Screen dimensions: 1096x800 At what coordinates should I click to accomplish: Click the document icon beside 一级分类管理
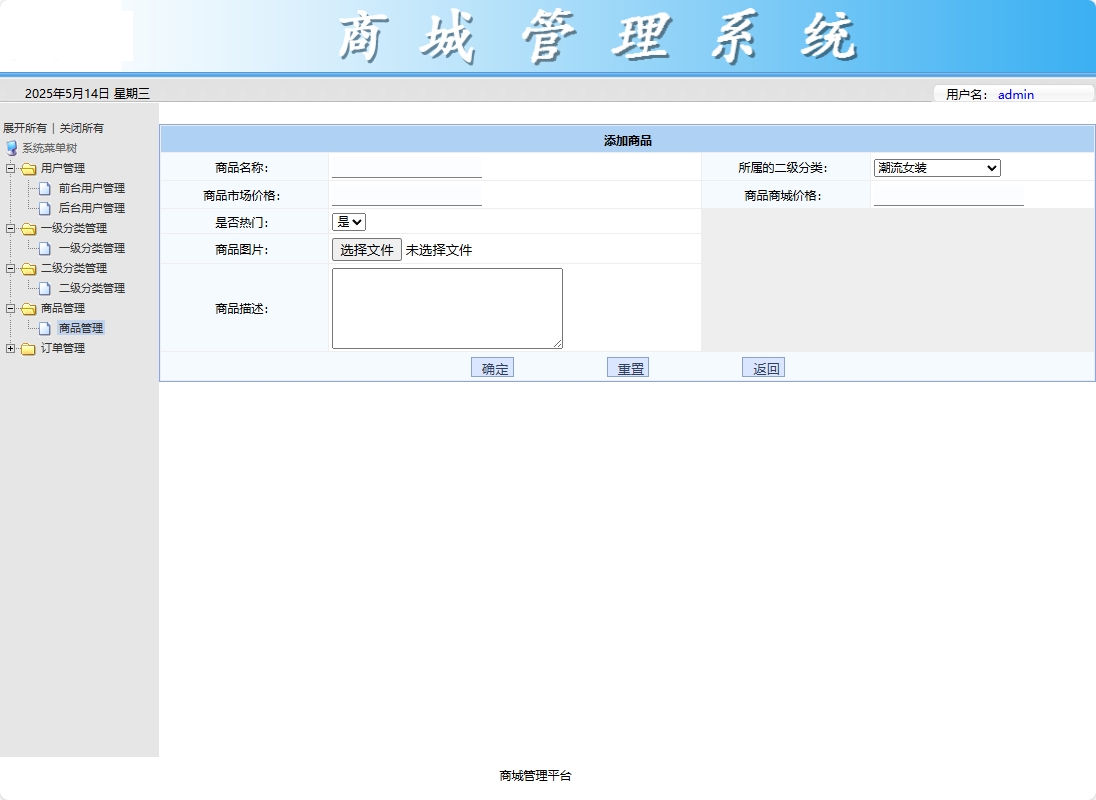coord(44,248)
